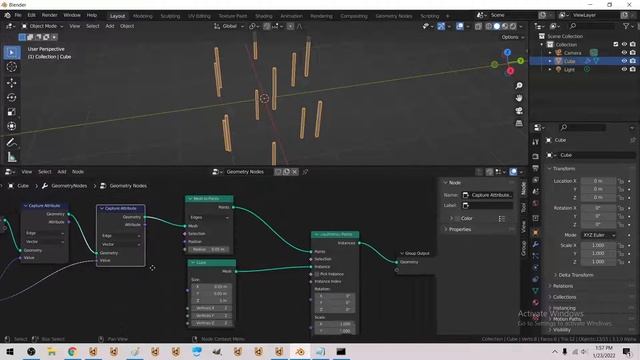Toggle viewport overlays button
640x360 pixels.
coord(460,26)
